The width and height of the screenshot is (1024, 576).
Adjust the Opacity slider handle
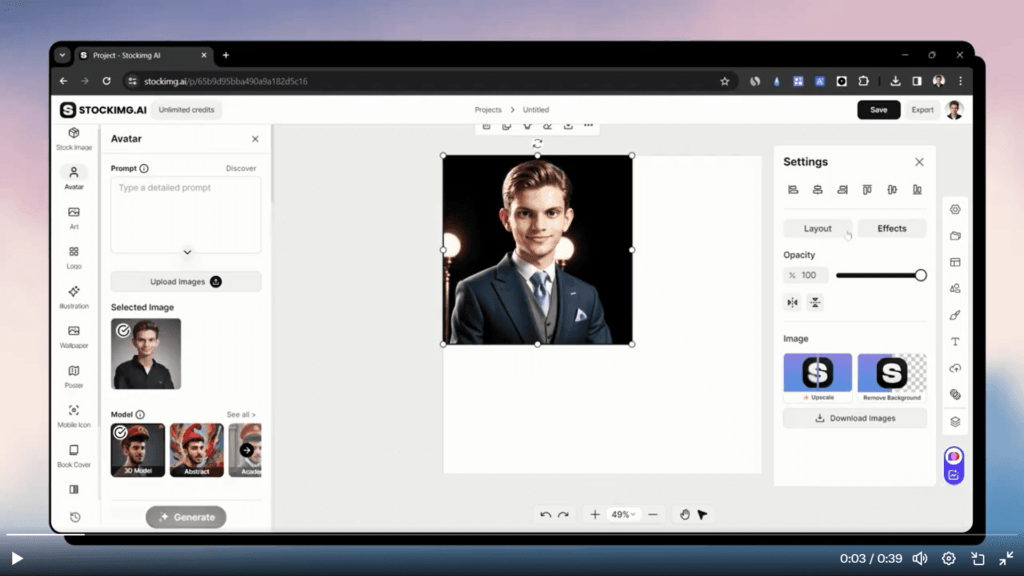920,275
